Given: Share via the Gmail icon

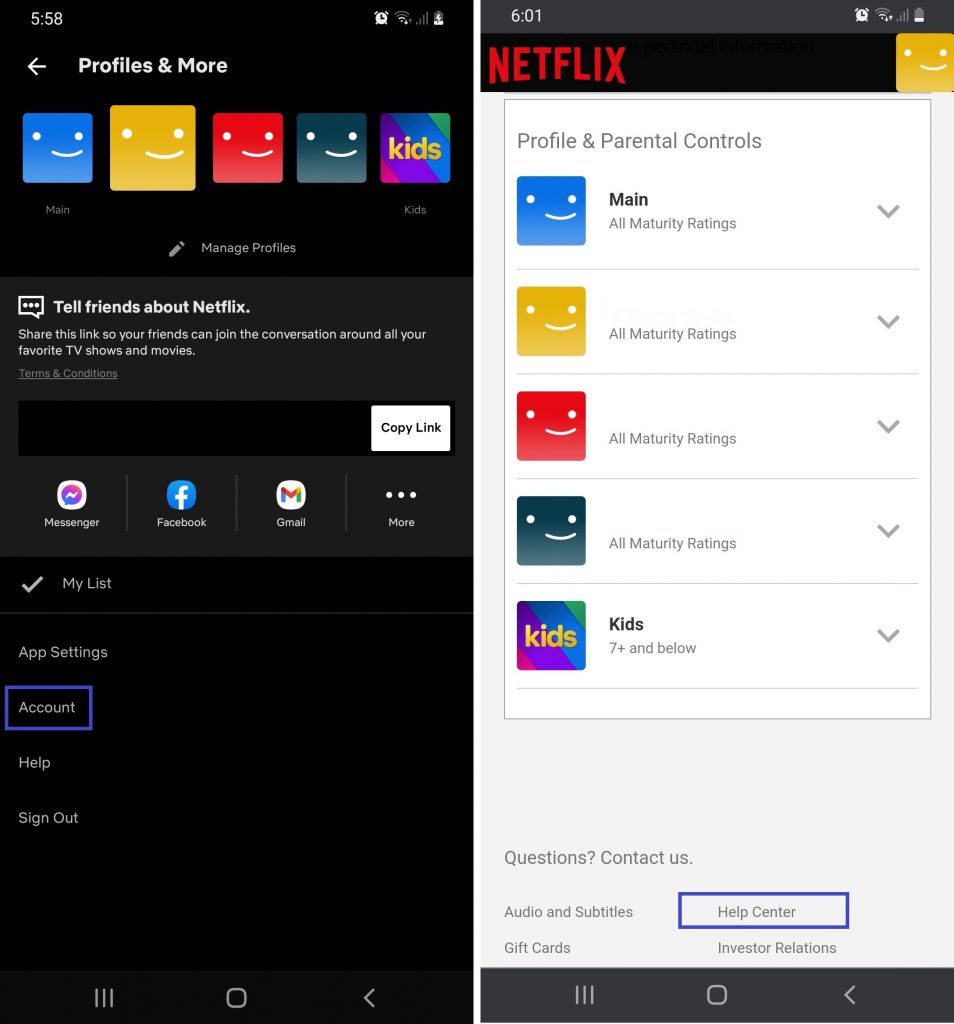Looking at the screenshot, I should pyautogui.click(x=290, y=494).
